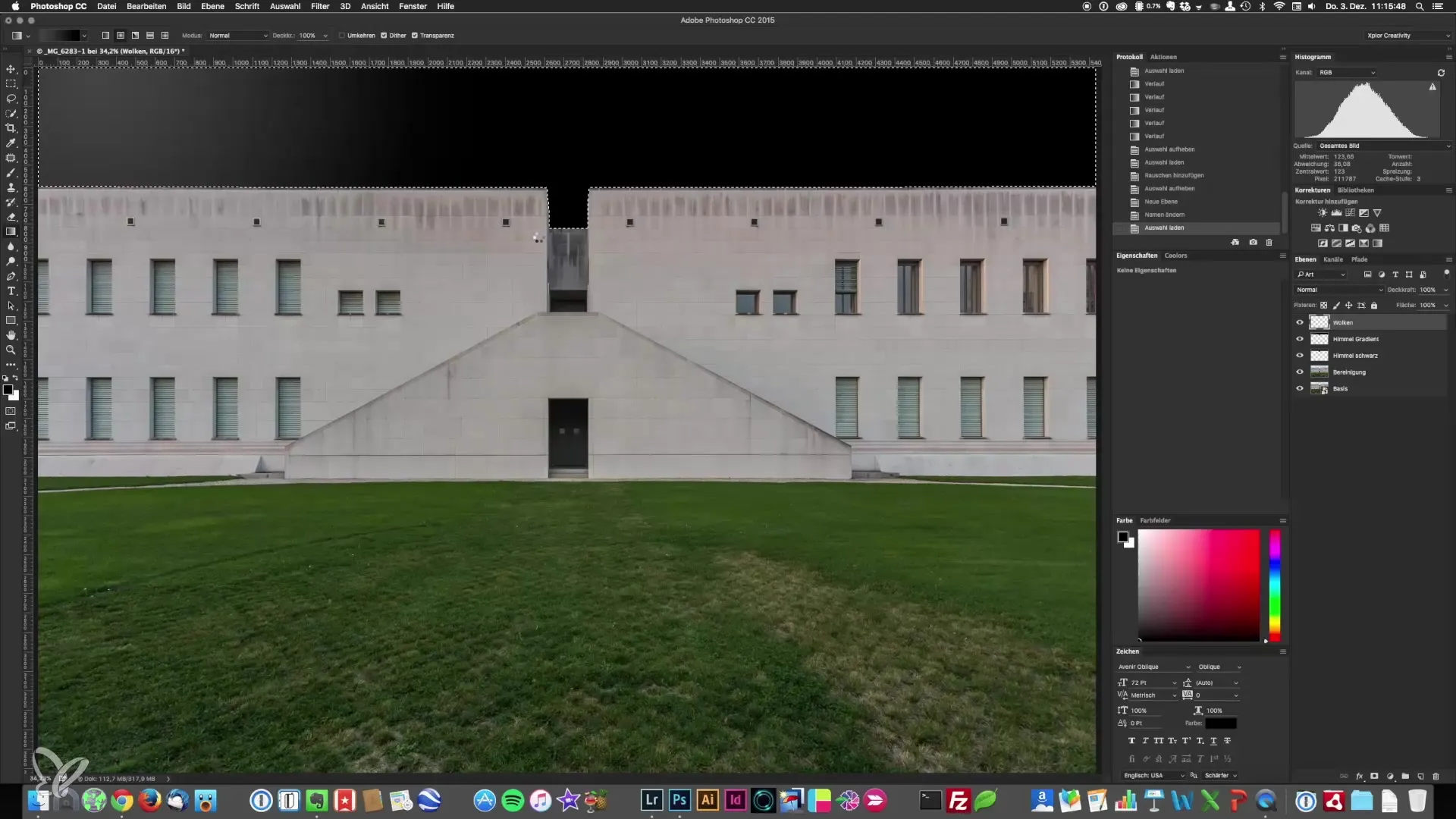Select the Brush tool
1456x819 pixels.
click(11, 172)
